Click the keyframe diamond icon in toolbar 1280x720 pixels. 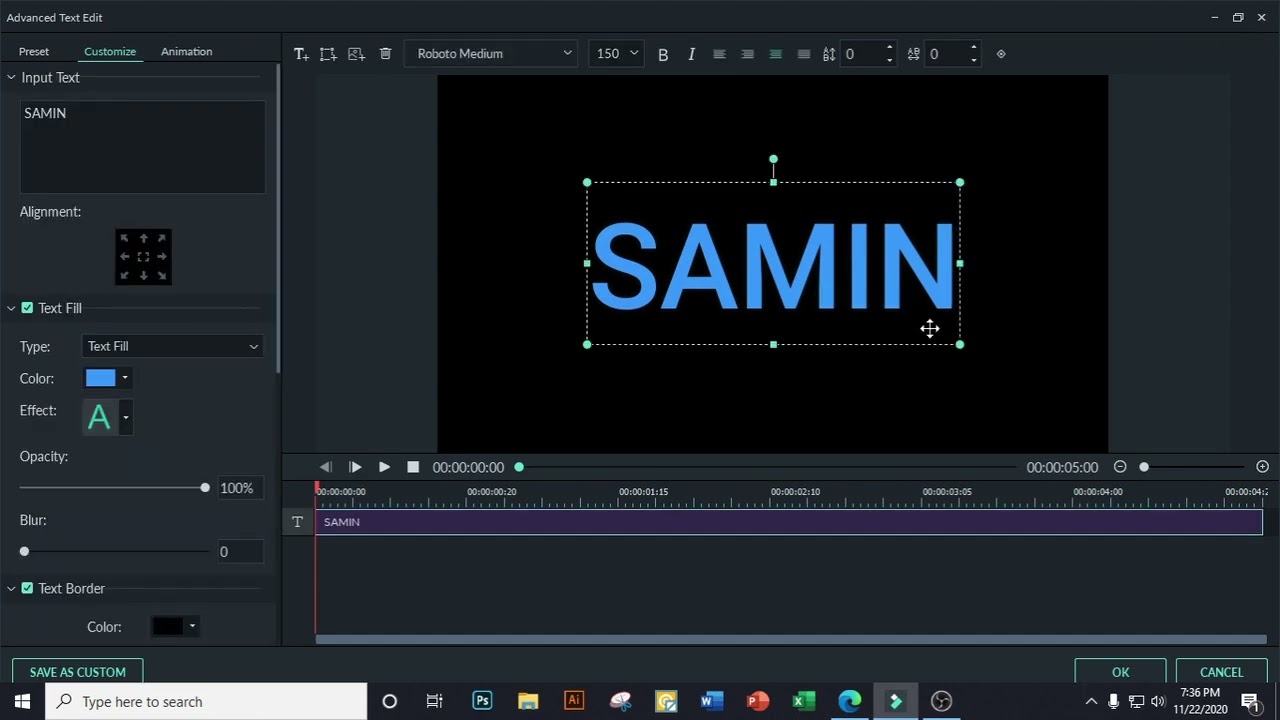[1001, 54]
